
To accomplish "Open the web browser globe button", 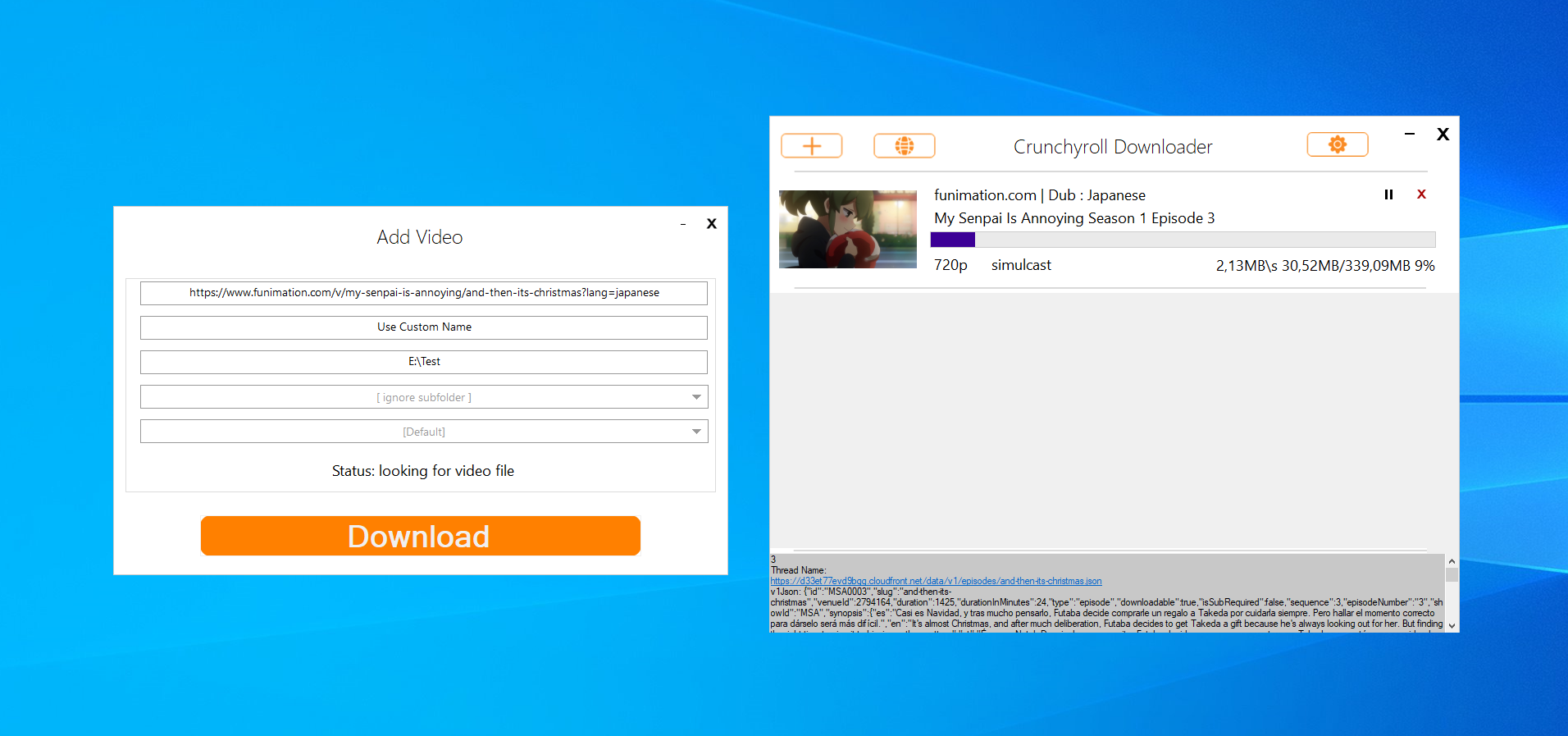I will (904, 146).
